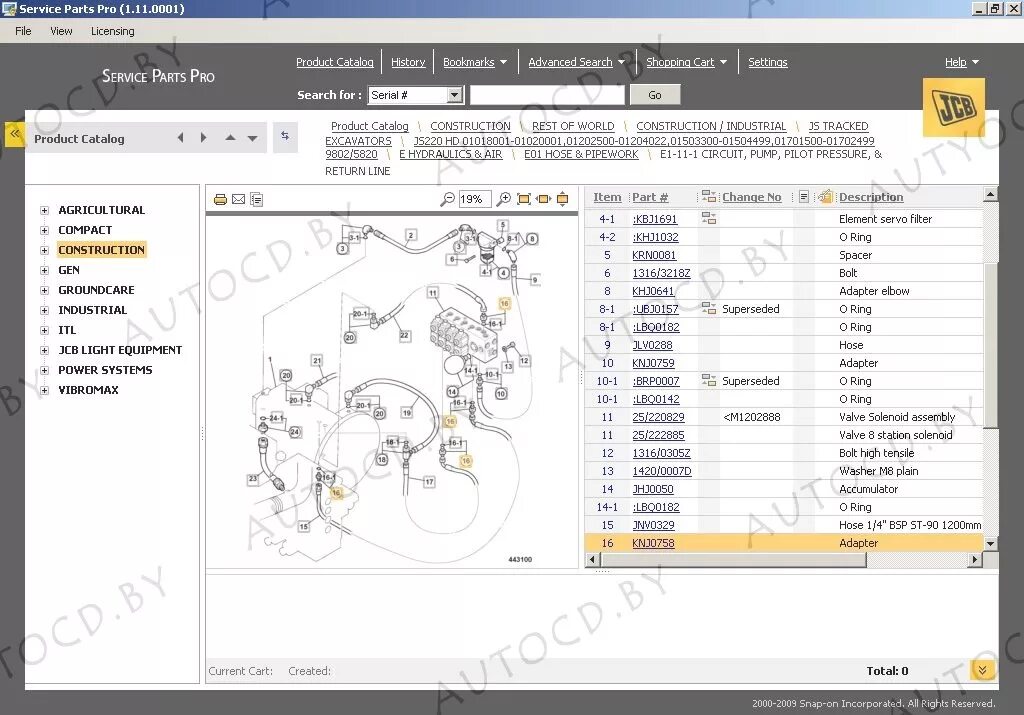Expand the JCB LIGHT EQUIPMENT tree node
Viewport: 1024px width, 715px height.
(44, 351)
